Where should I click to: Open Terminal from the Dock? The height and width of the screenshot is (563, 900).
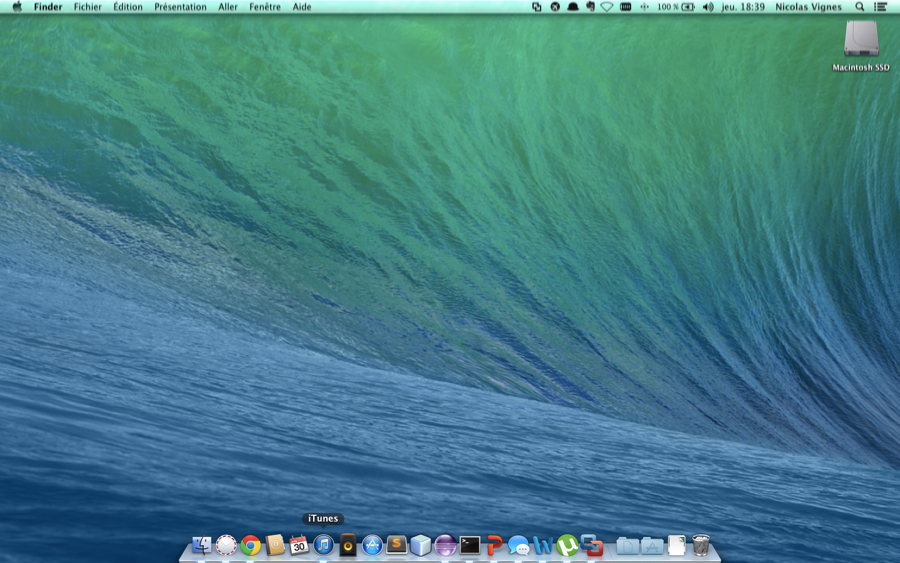[470, 545]
